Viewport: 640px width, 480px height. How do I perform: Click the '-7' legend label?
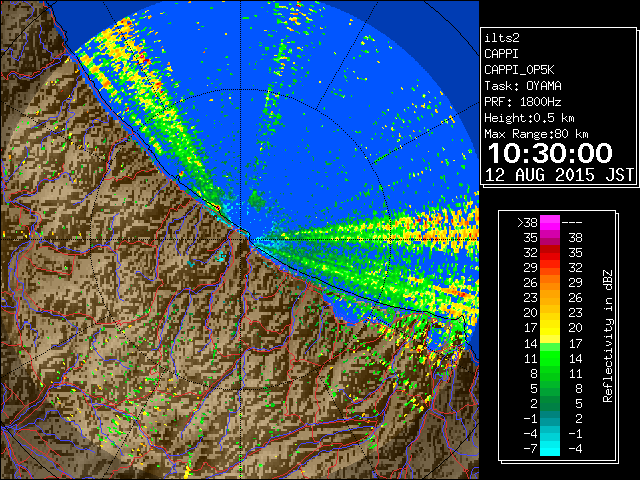[x=530, y=448]
